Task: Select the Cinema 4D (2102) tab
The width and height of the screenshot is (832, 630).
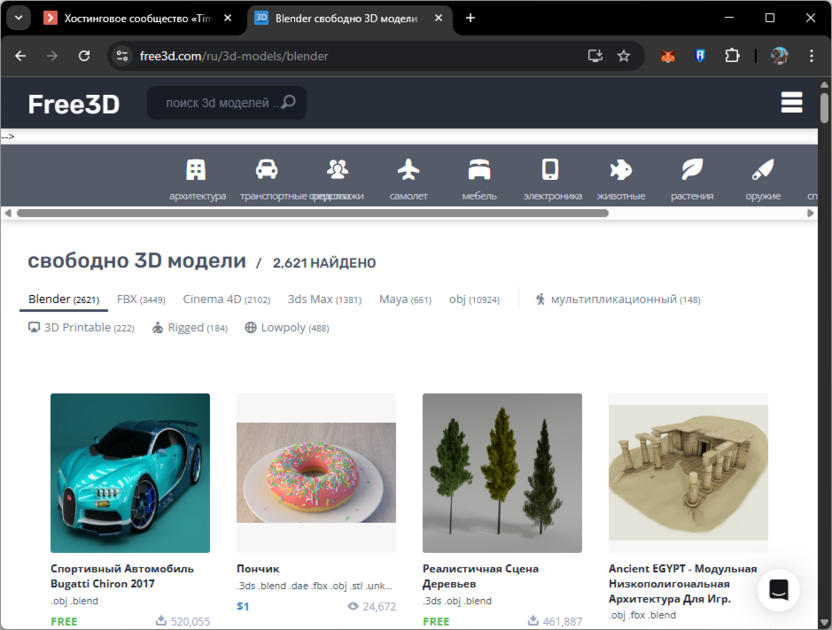Action: coord(227,299)
